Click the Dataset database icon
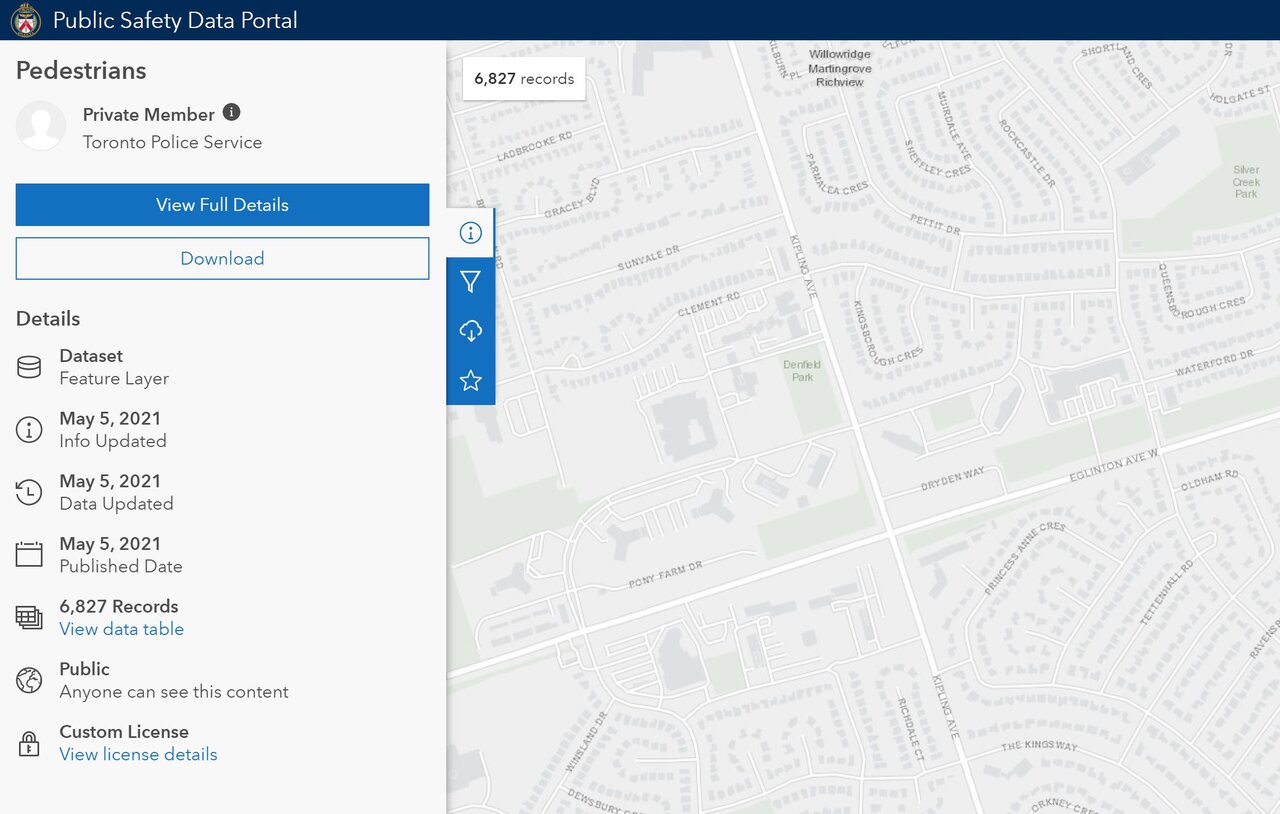 coord(29,367)
